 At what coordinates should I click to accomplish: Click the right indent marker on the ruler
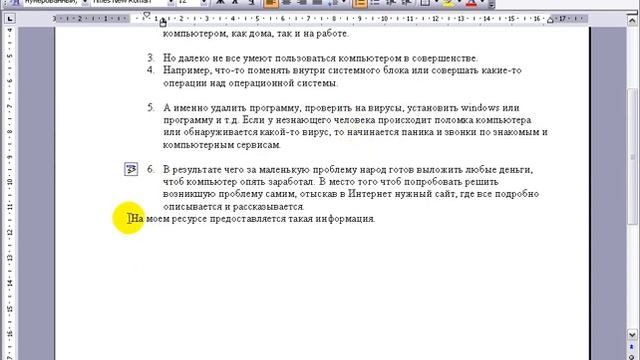coord(550,20)
